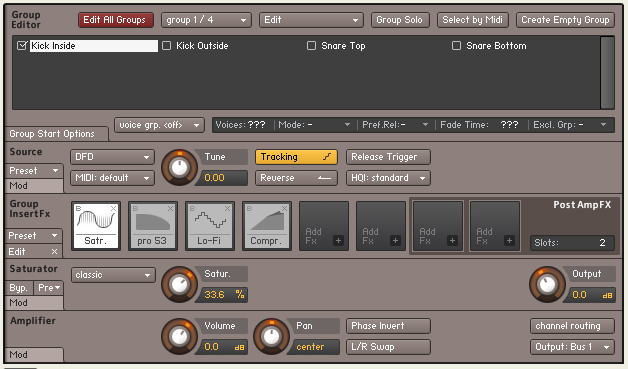Viewport: 628px width, 369px height.
Task: Bypass the Compr. slot via B
Action: (249, 208)
